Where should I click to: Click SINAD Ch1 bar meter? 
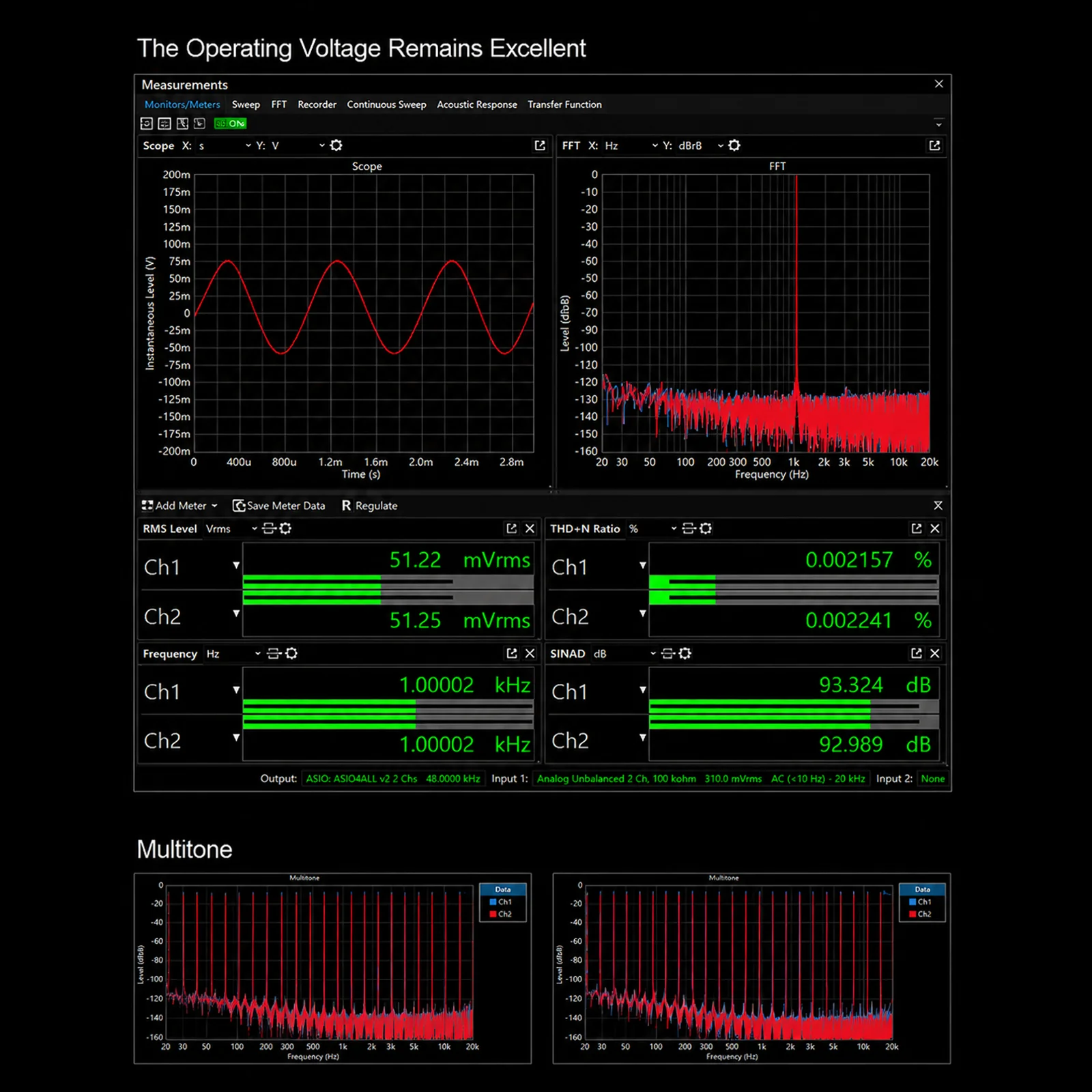click(794, 706)
